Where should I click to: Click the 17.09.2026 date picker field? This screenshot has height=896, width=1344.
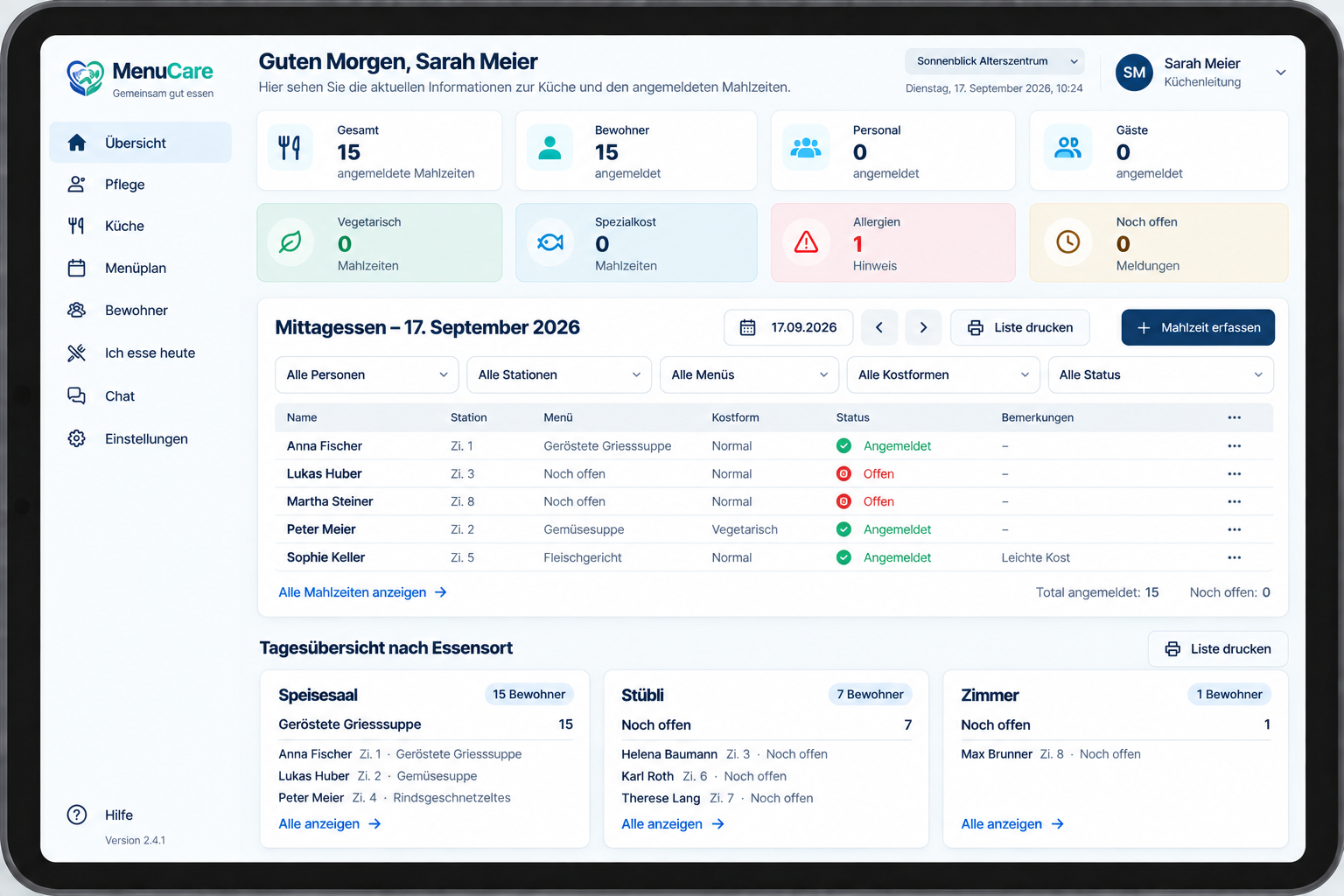click(x=788, y=327)
